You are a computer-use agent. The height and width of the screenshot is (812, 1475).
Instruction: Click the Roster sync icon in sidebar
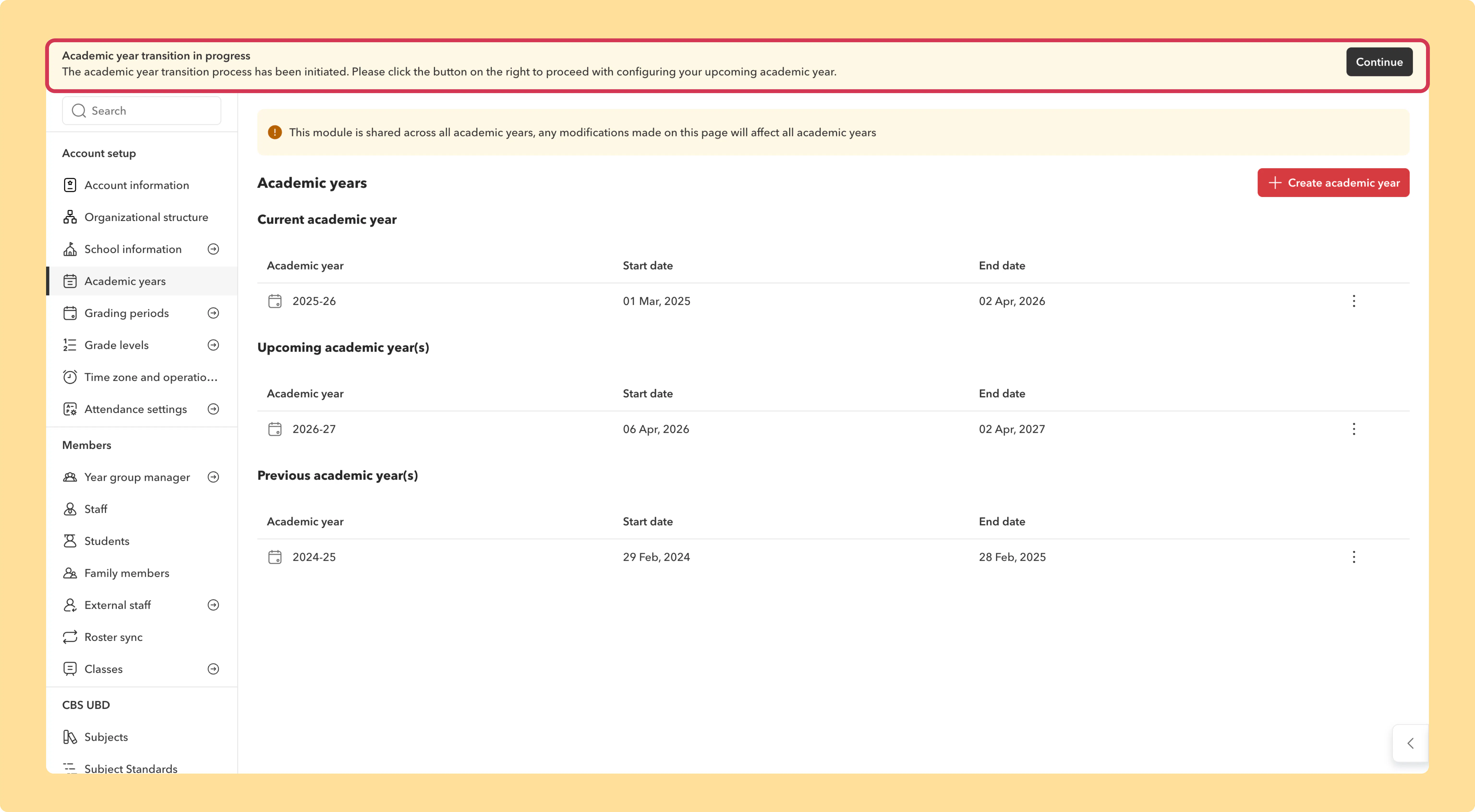pyautogui.click(x=70, y=637)
